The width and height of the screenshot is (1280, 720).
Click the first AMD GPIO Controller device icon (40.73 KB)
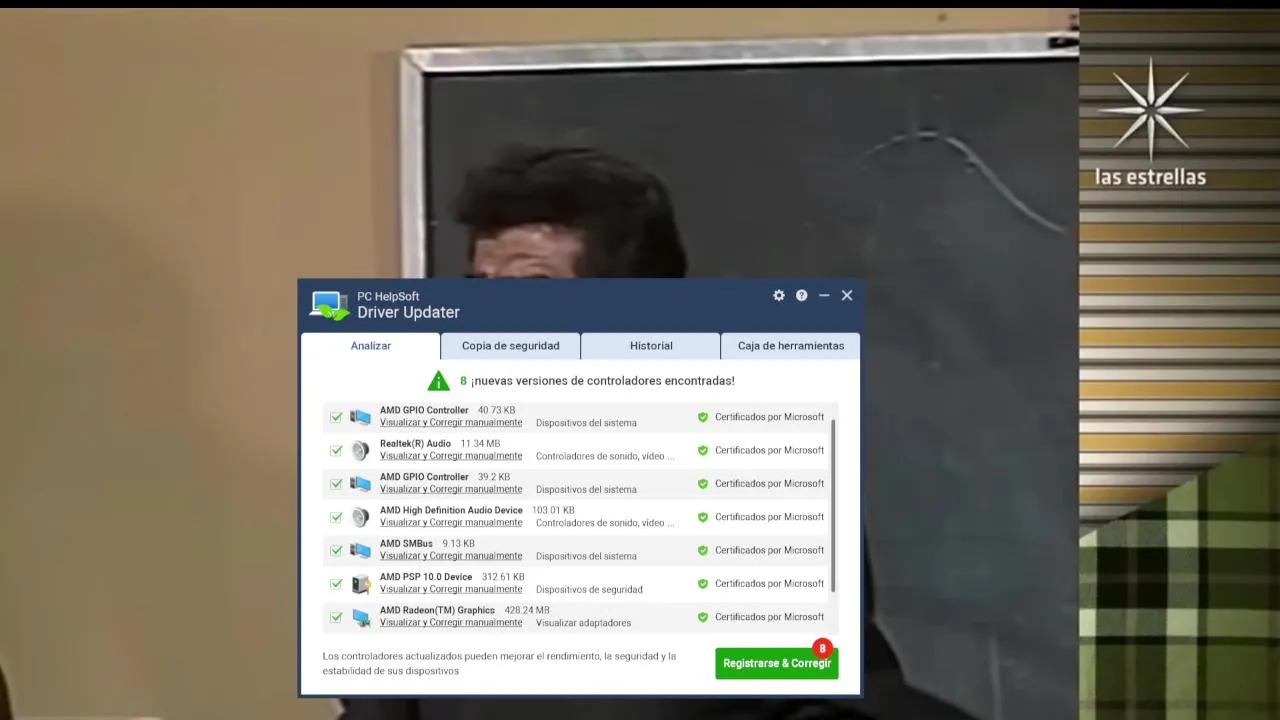pos(360,417)
